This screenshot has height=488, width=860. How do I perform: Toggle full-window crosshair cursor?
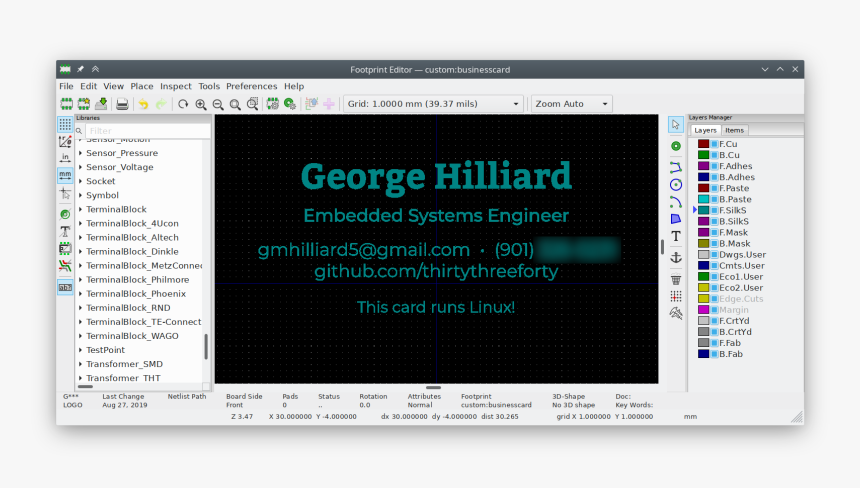[x=65, y=194]
